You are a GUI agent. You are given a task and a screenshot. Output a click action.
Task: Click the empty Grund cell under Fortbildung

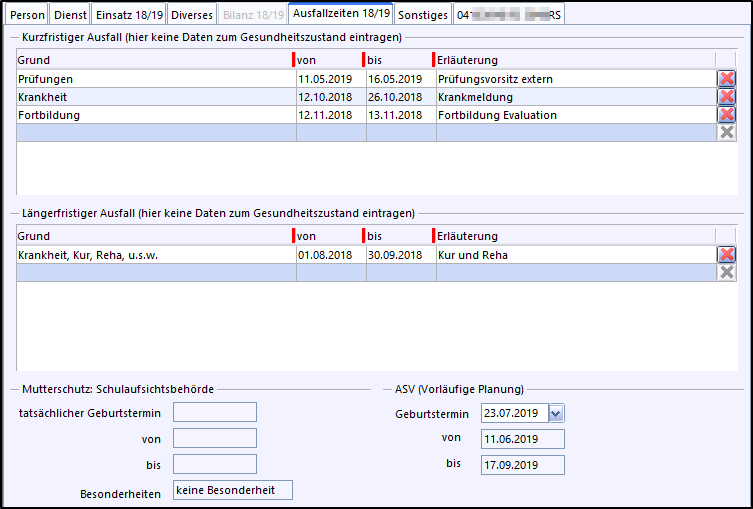[155, 132]
